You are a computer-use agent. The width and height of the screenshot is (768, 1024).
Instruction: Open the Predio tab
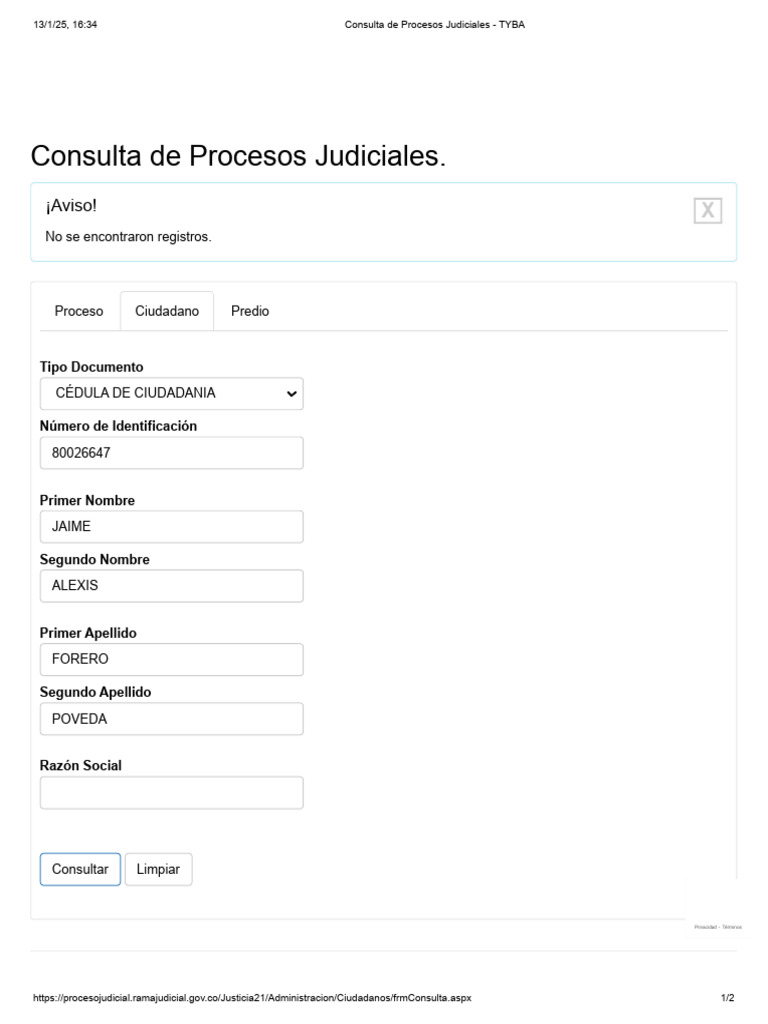[x=250, y=311]
